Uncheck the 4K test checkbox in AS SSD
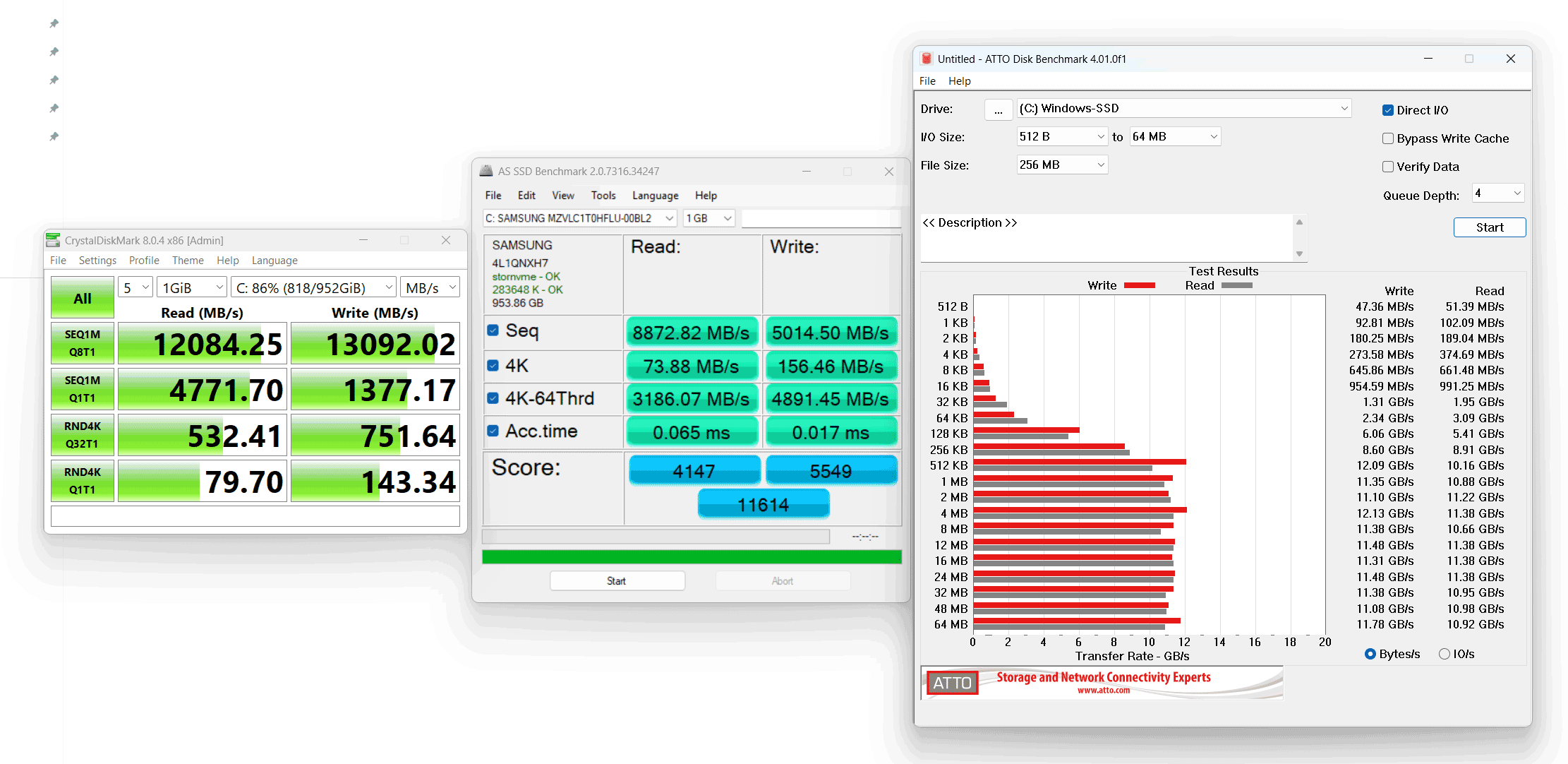1568x764 pixels. (x=493, y=366)
